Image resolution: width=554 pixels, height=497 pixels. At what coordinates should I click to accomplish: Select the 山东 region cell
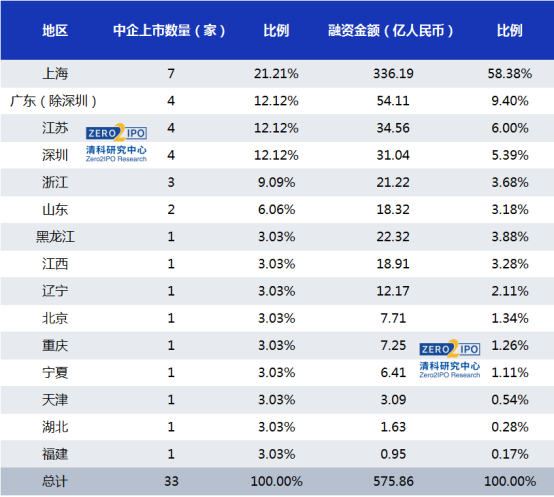(55, 210)
